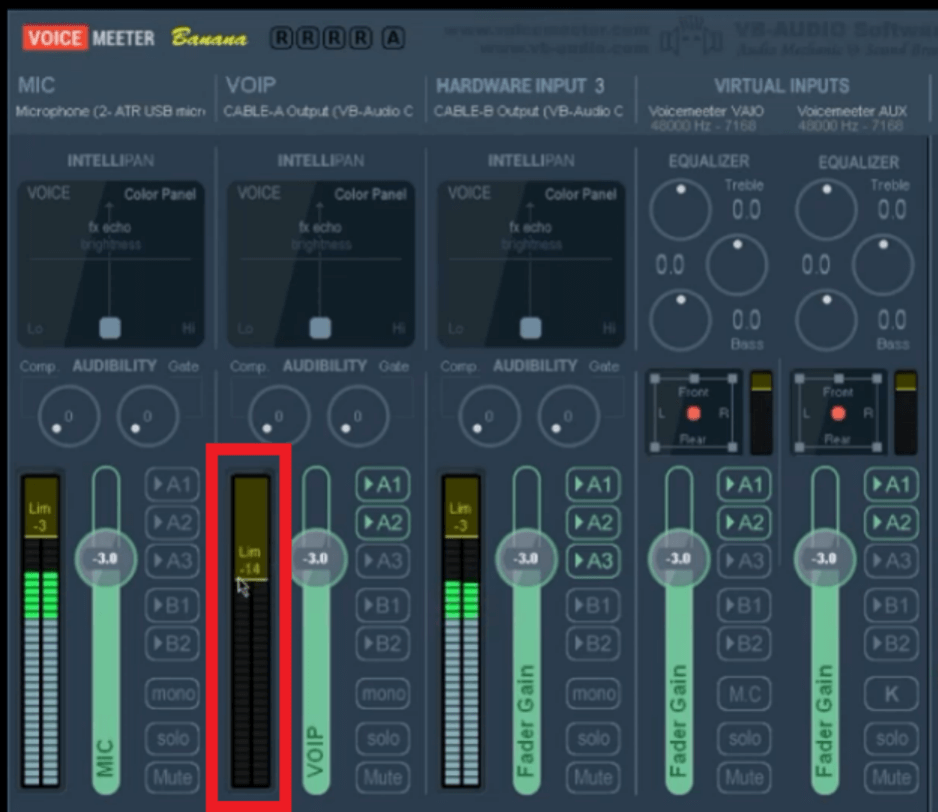The width and height of the screenshot is (938, 812).
Task: Enable B1 routing on Hardware Input 3
Action: (593, 606)
